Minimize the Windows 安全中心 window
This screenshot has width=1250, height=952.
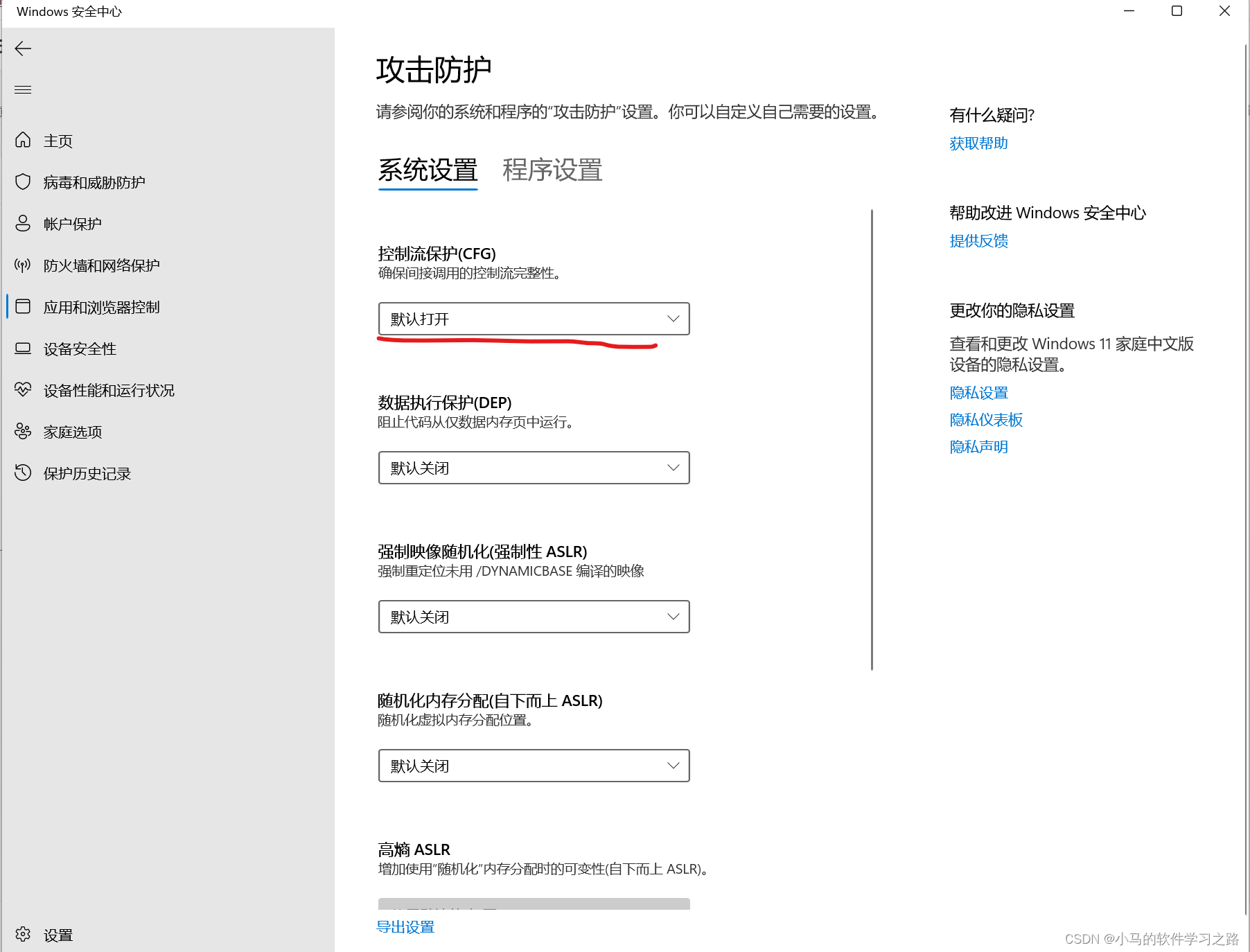(1129, 11)
